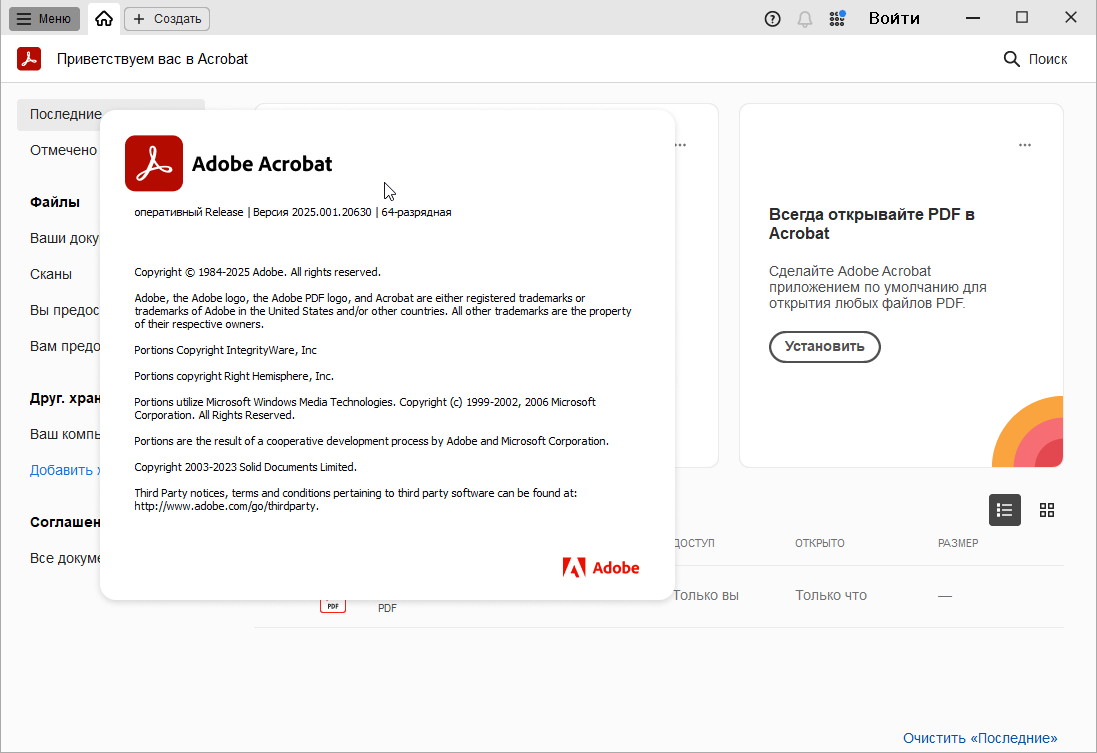Click the Adobe logo in About dialog

point(600,567)
